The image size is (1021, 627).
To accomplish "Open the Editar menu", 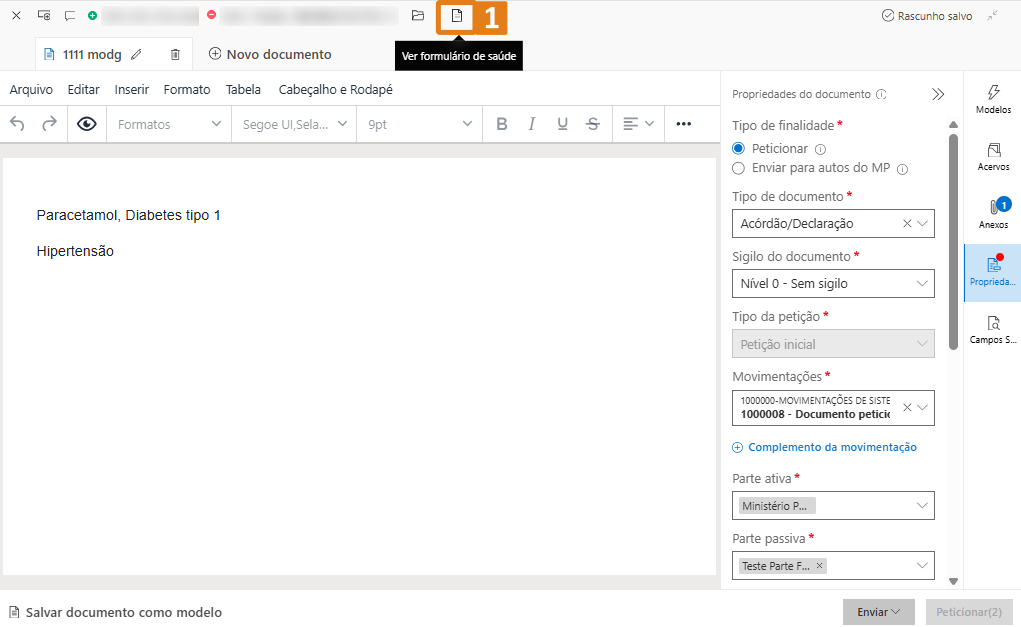I will 83,90.
